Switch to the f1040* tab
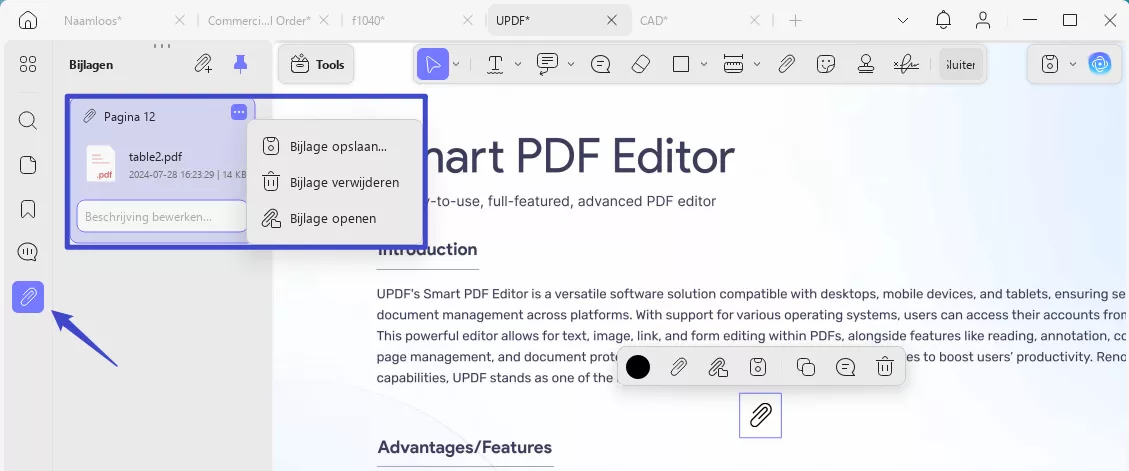 point(368,20)
